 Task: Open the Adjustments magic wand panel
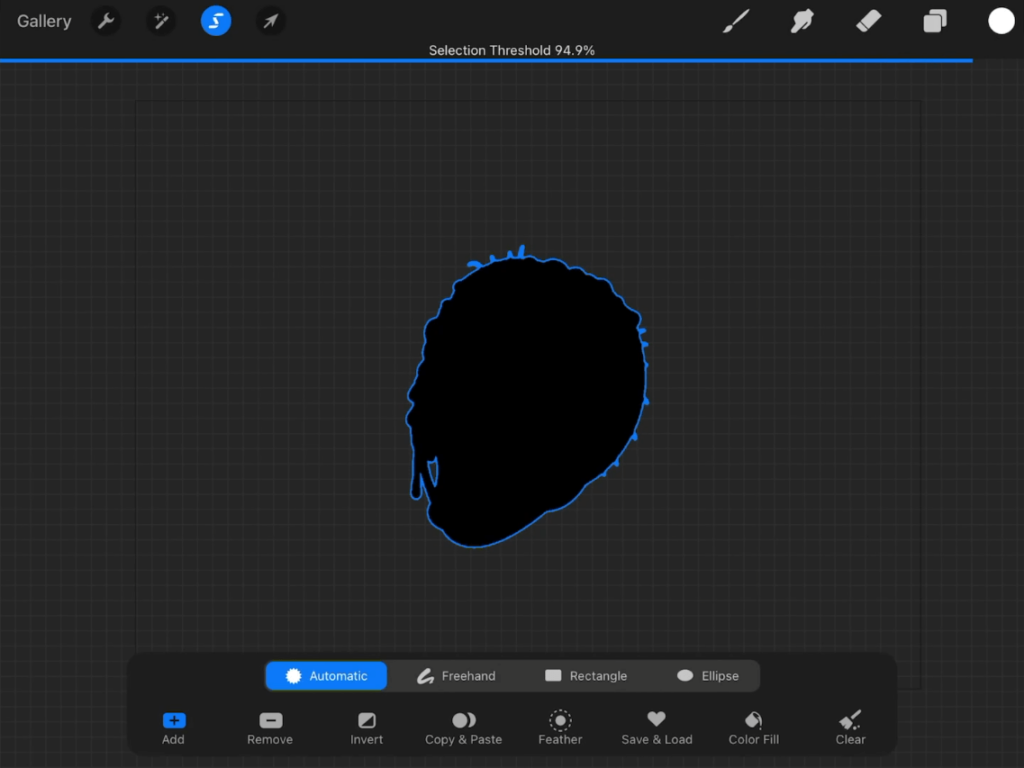[161, 20]
